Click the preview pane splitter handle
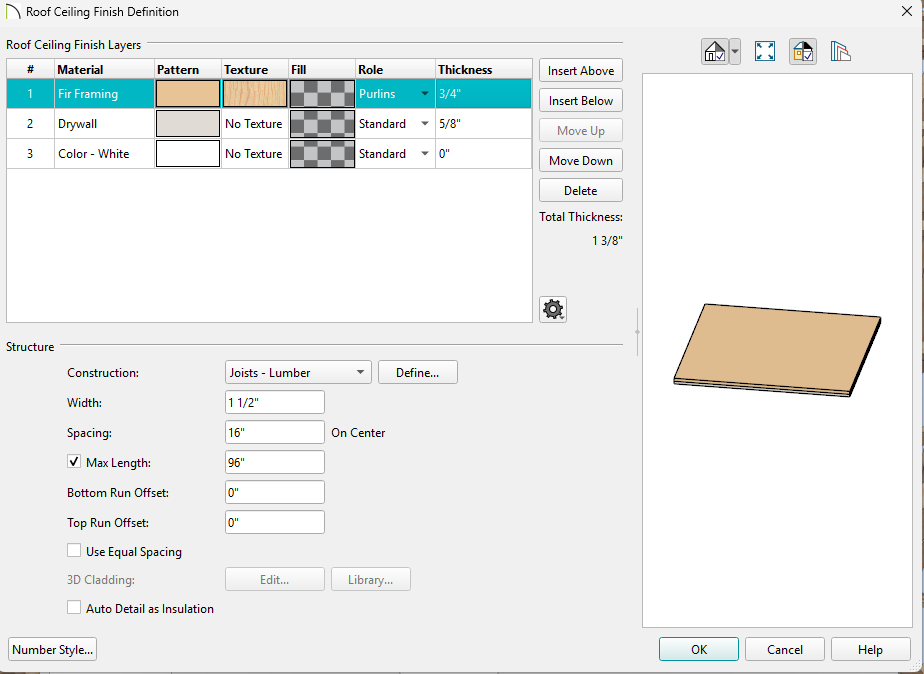Screen dimensions: 924x674 (x=637, y=332)
